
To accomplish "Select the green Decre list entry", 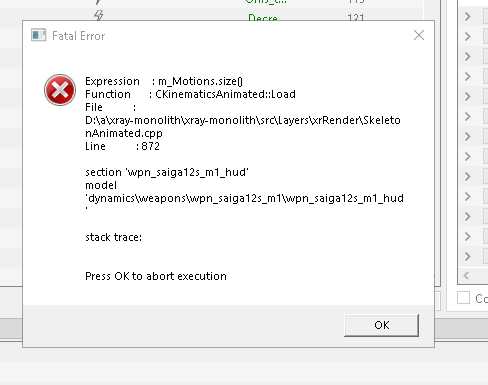I will (263, 17).
